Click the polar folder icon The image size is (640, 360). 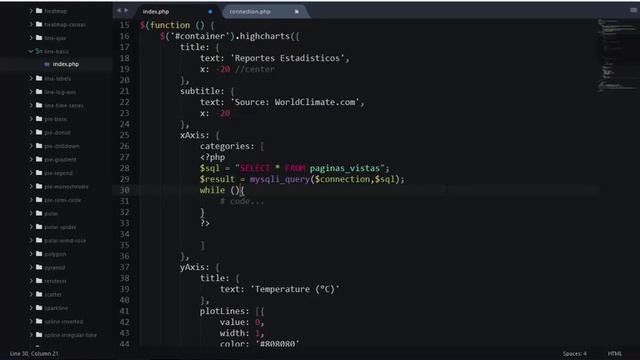(39, 213)
